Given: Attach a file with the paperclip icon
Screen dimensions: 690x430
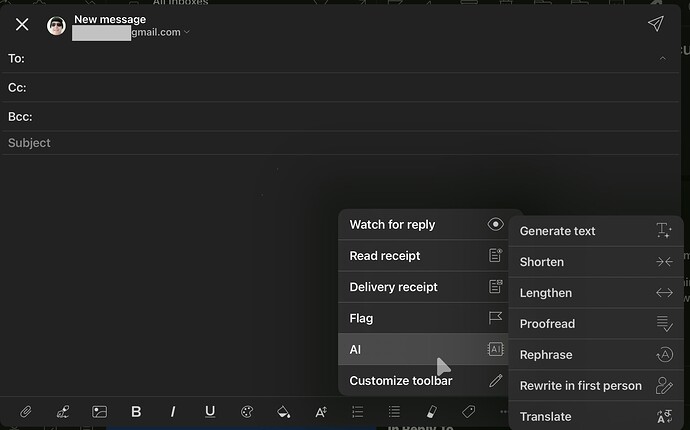Looking at the screenshot, I should click(x=26, y=412).
